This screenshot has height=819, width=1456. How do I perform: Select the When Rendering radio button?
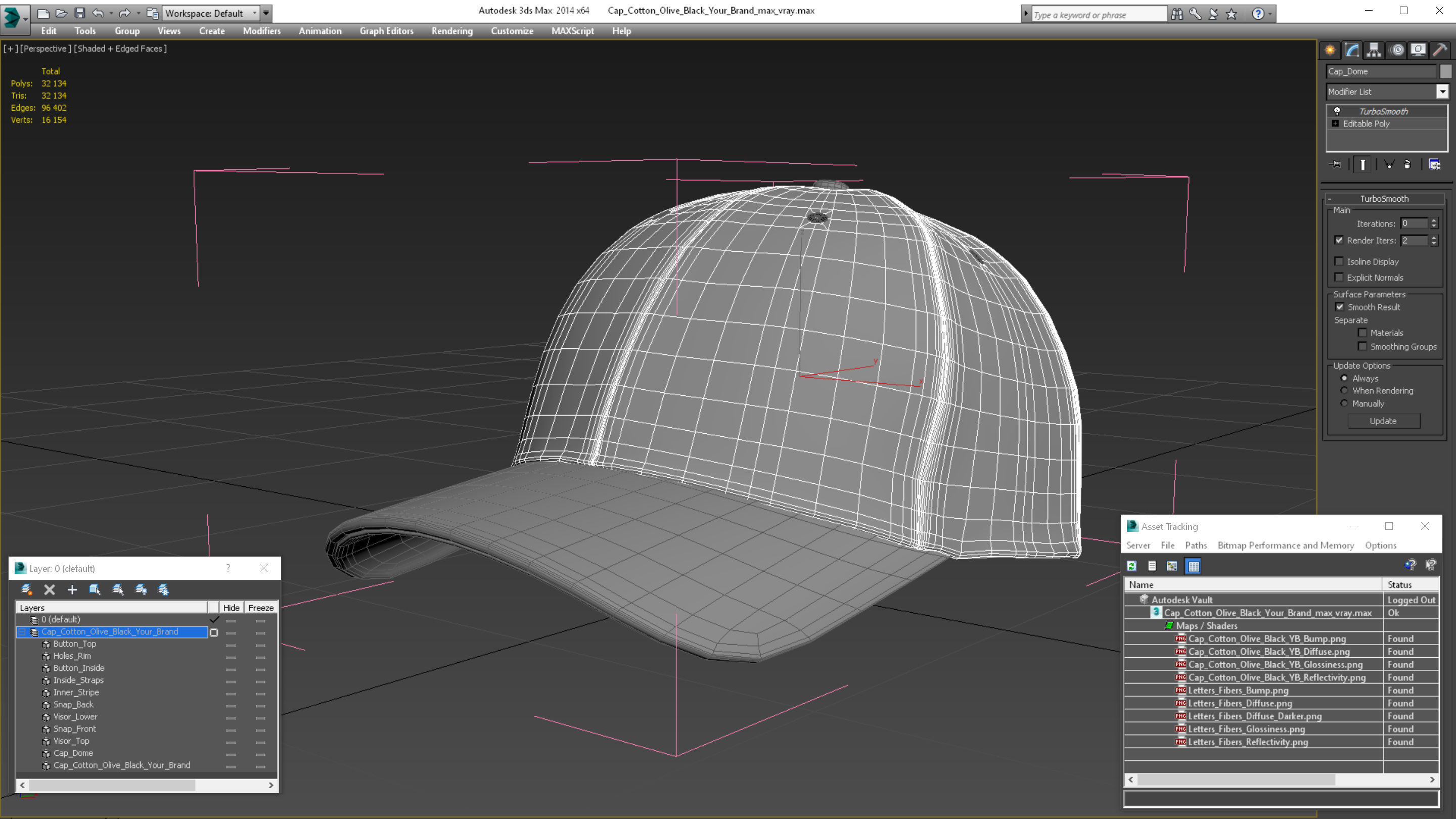pos(1345,391)
